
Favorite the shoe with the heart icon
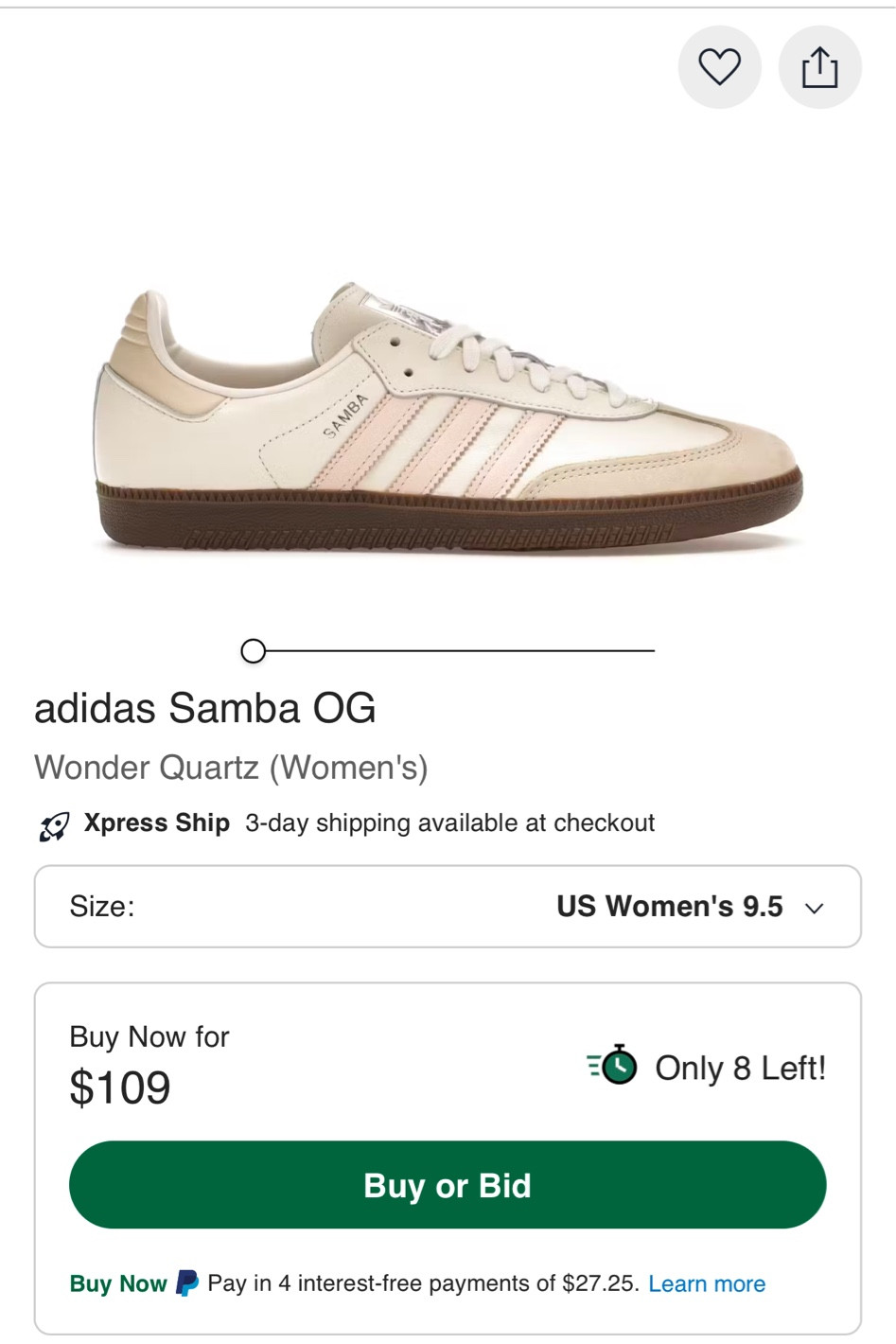click(719, 67)
